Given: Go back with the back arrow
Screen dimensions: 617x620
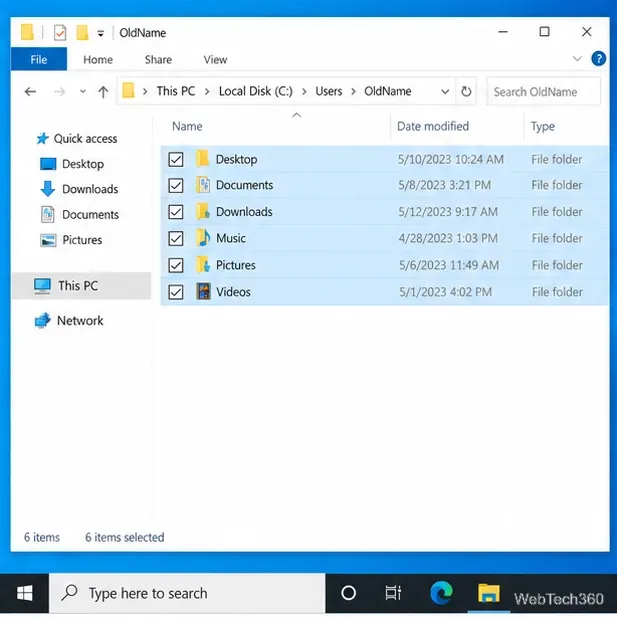Looking at the screenshot, I should [x=30, y=92].
